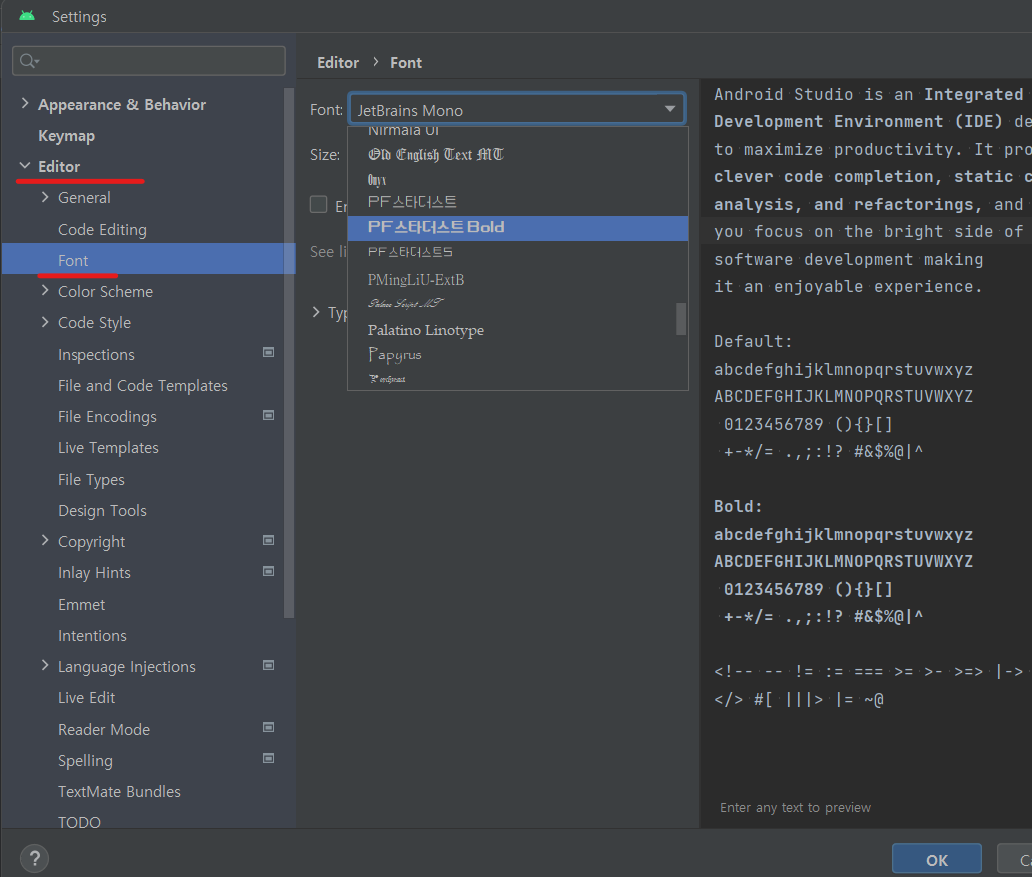Expand the Language Injections chevron
This screenshot has height=877, width=1032.
[x=45, y=666]
